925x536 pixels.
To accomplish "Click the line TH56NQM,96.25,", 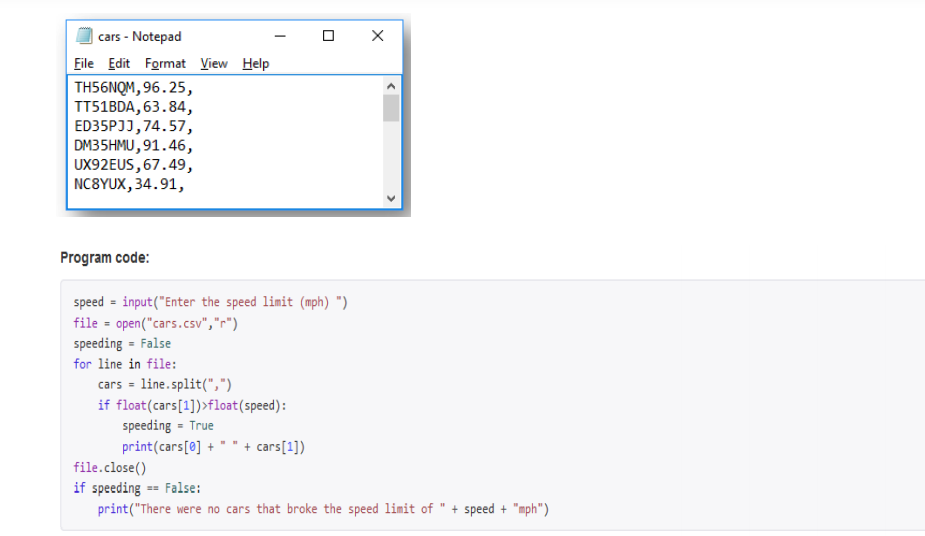I will 134,88.
